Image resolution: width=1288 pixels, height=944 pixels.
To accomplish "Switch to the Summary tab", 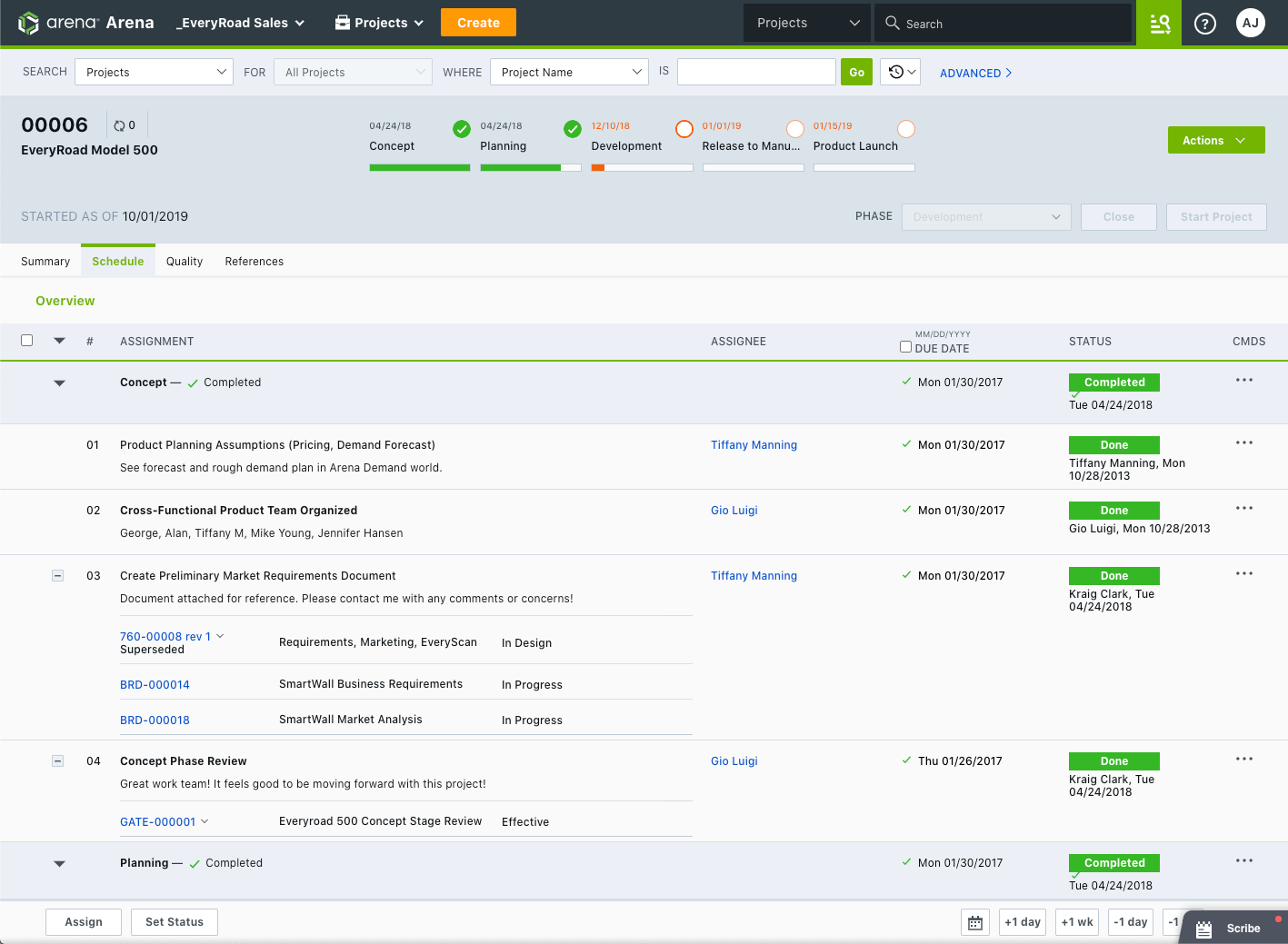I will [x=45, y=261].
